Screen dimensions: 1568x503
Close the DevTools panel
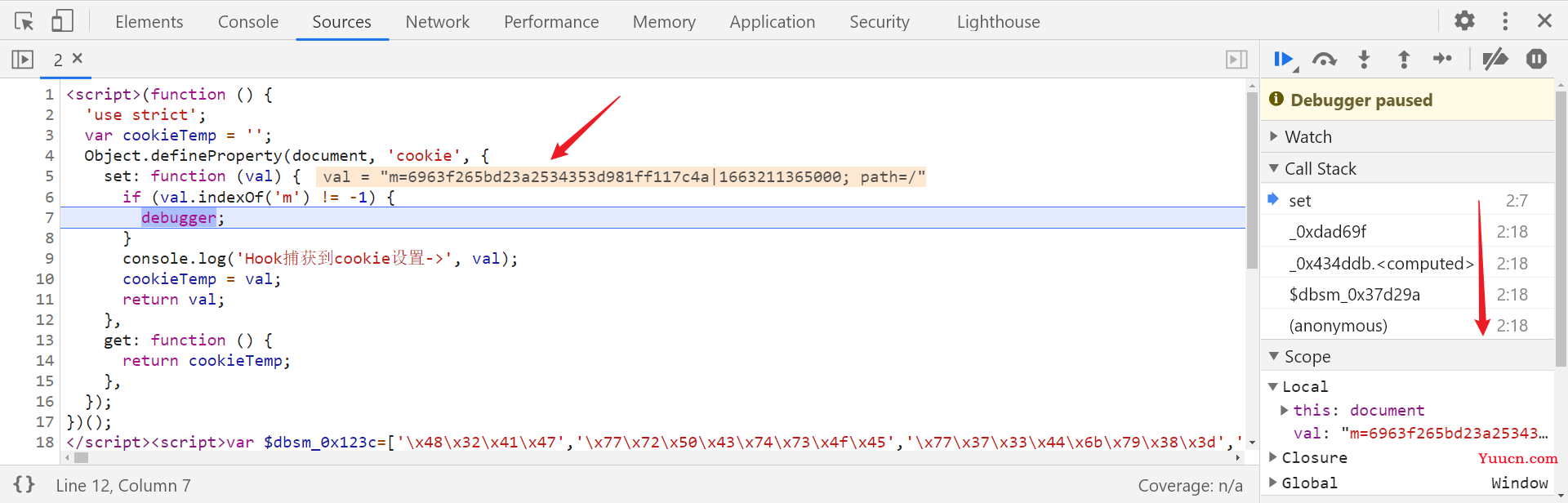point(1544,20)
